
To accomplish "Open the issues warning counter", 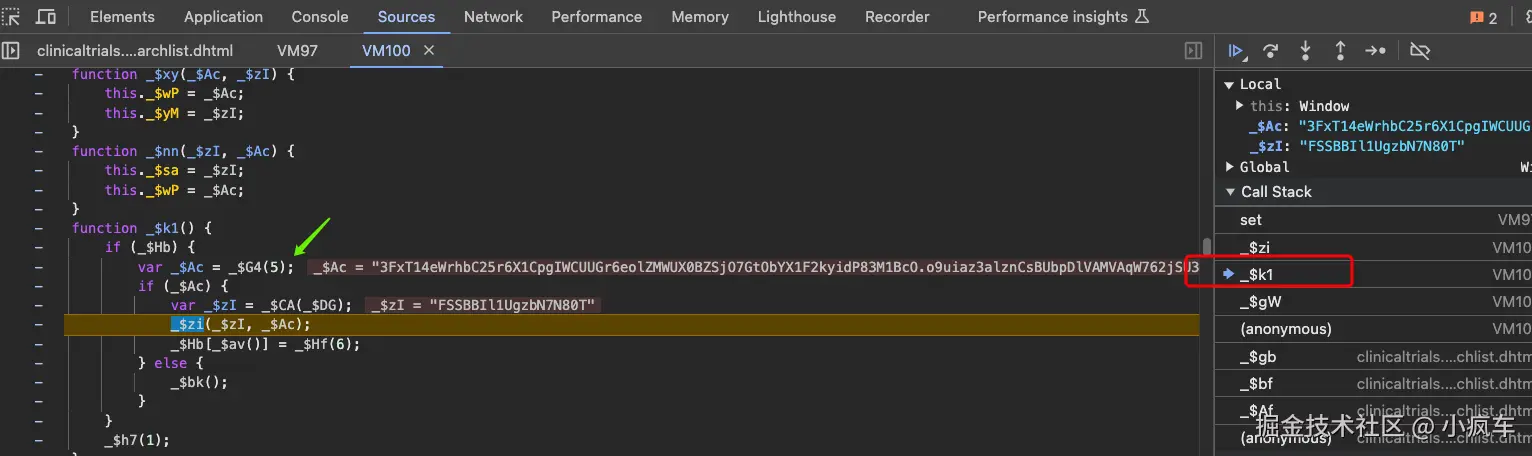I will tap(1483, 17).
